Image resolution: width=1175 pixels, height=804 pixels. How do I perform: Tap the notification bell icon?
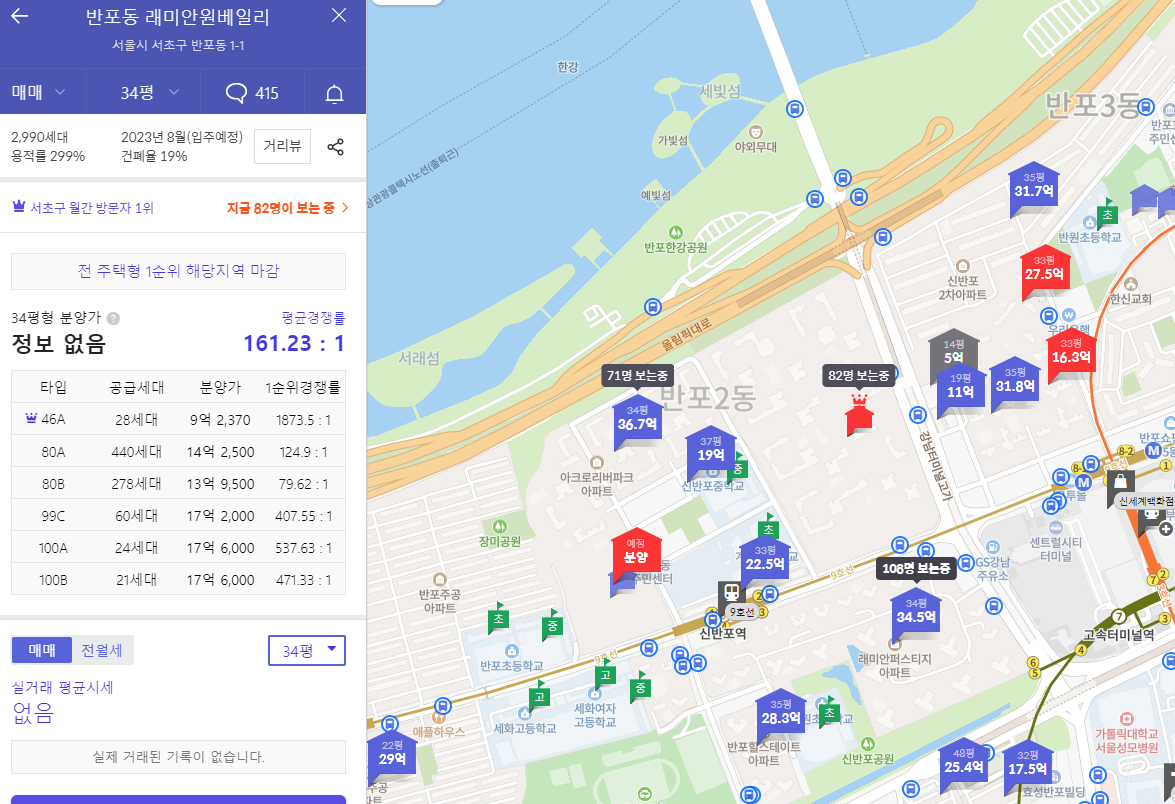click(x=334, y=94)
